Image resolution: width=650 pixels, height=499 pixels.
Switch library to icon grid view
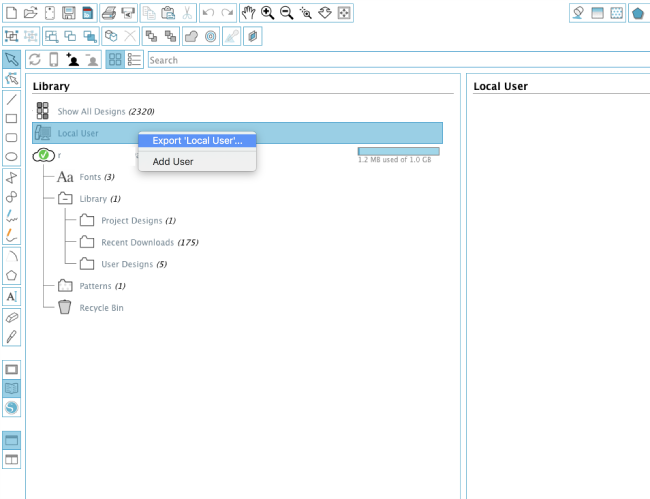(x=115, y=60)
